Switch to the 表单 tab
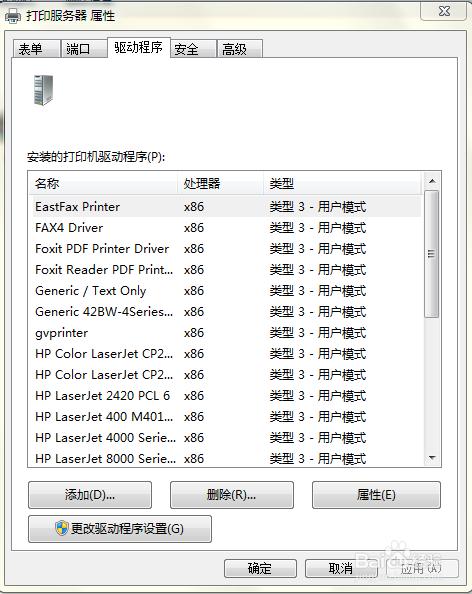 (36, 49)
